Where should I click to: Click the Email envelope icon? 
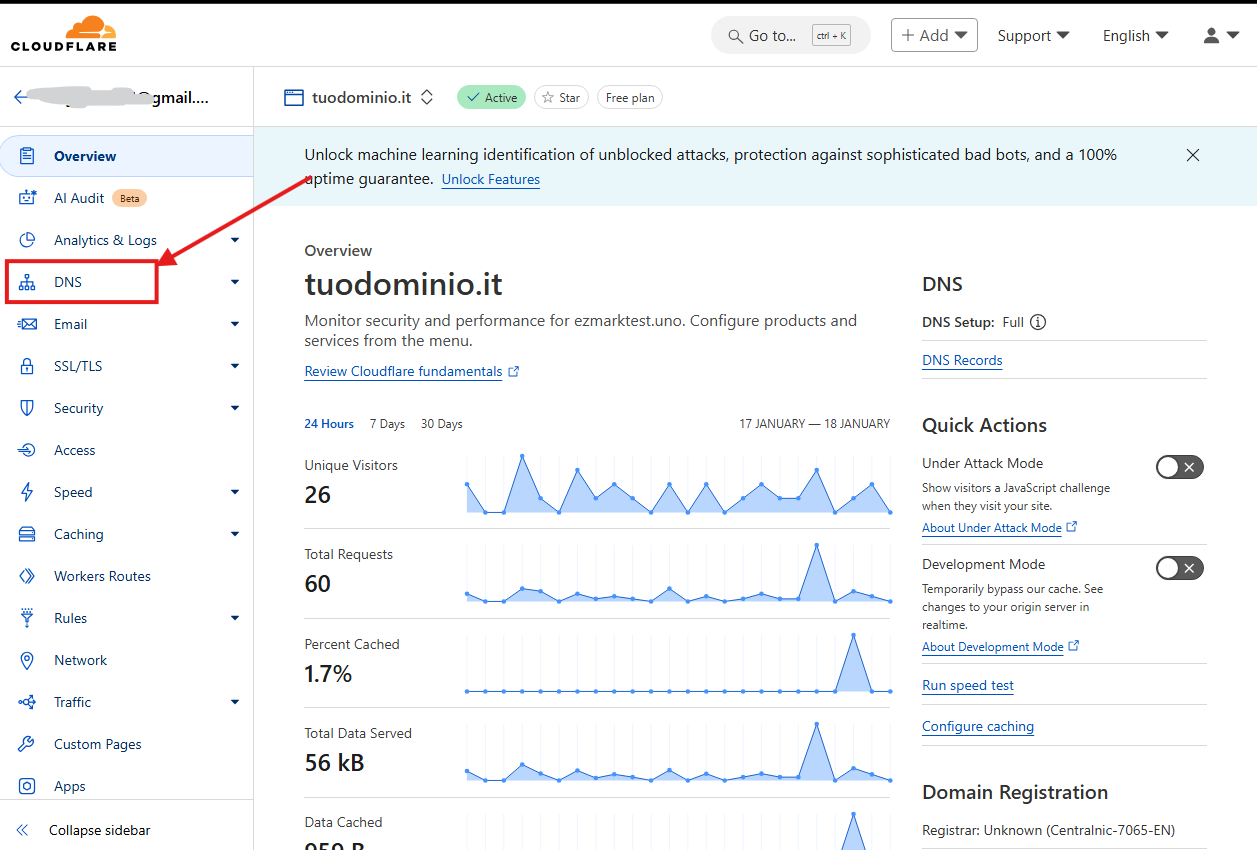(x=27, y=324)
